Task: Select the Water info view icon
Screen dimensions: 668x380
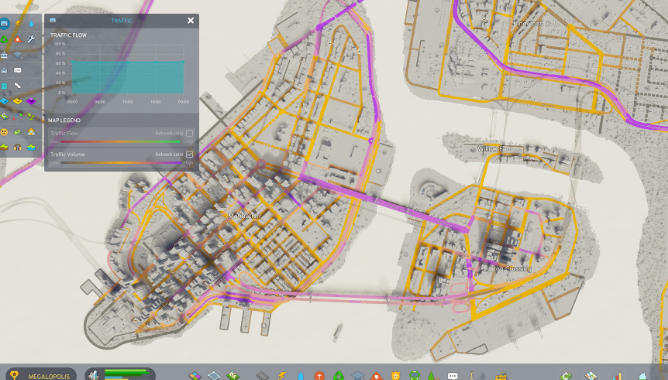Action: point(31,24)
